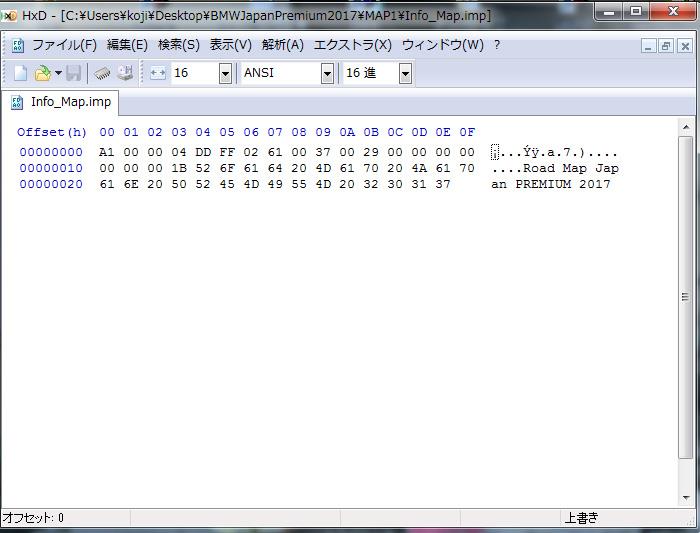Click the ANSI encoding field

(281, 73)
